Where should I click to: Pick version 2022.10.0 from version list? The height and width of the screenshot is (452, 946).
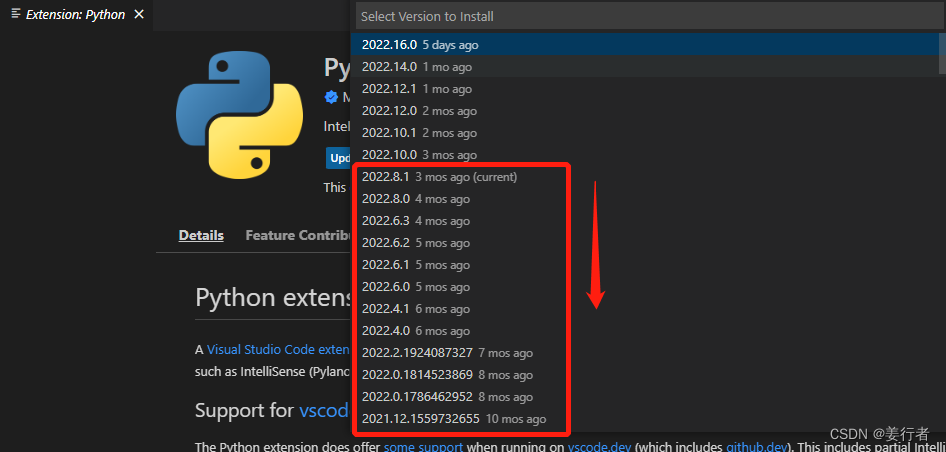point(644,155)
